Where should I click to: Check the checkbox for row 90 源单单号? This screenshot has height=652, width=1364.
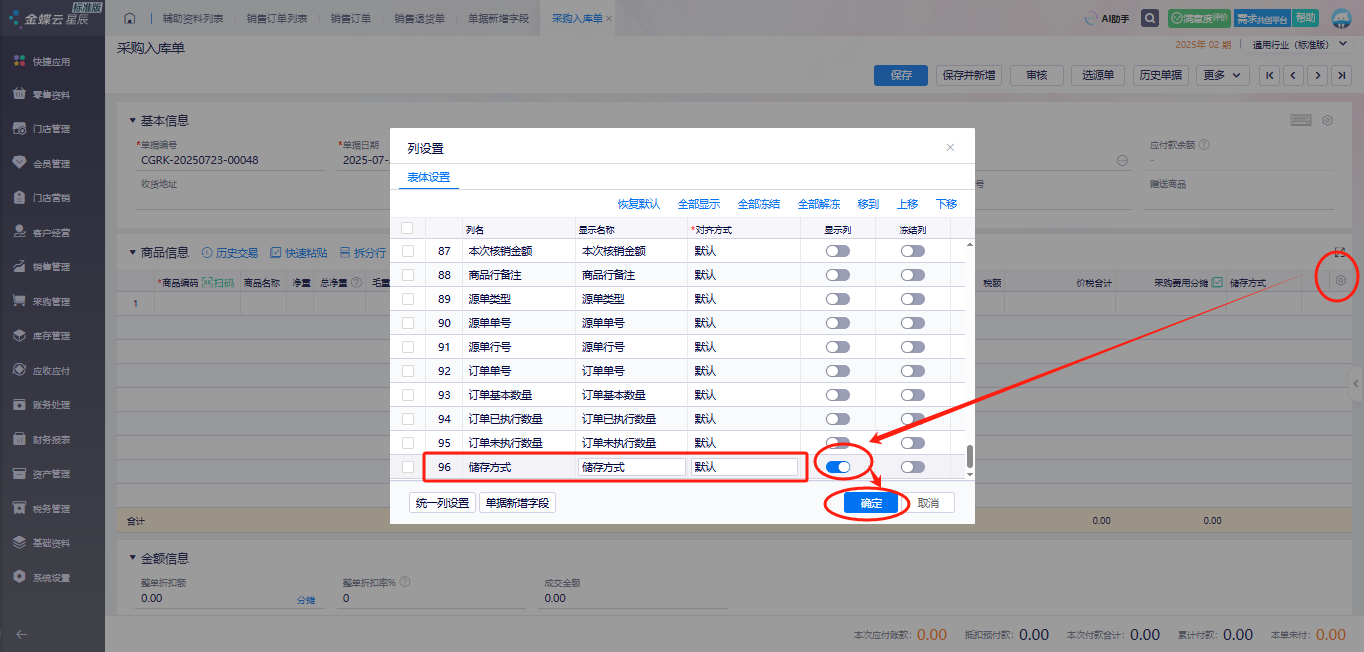(408, 323)
